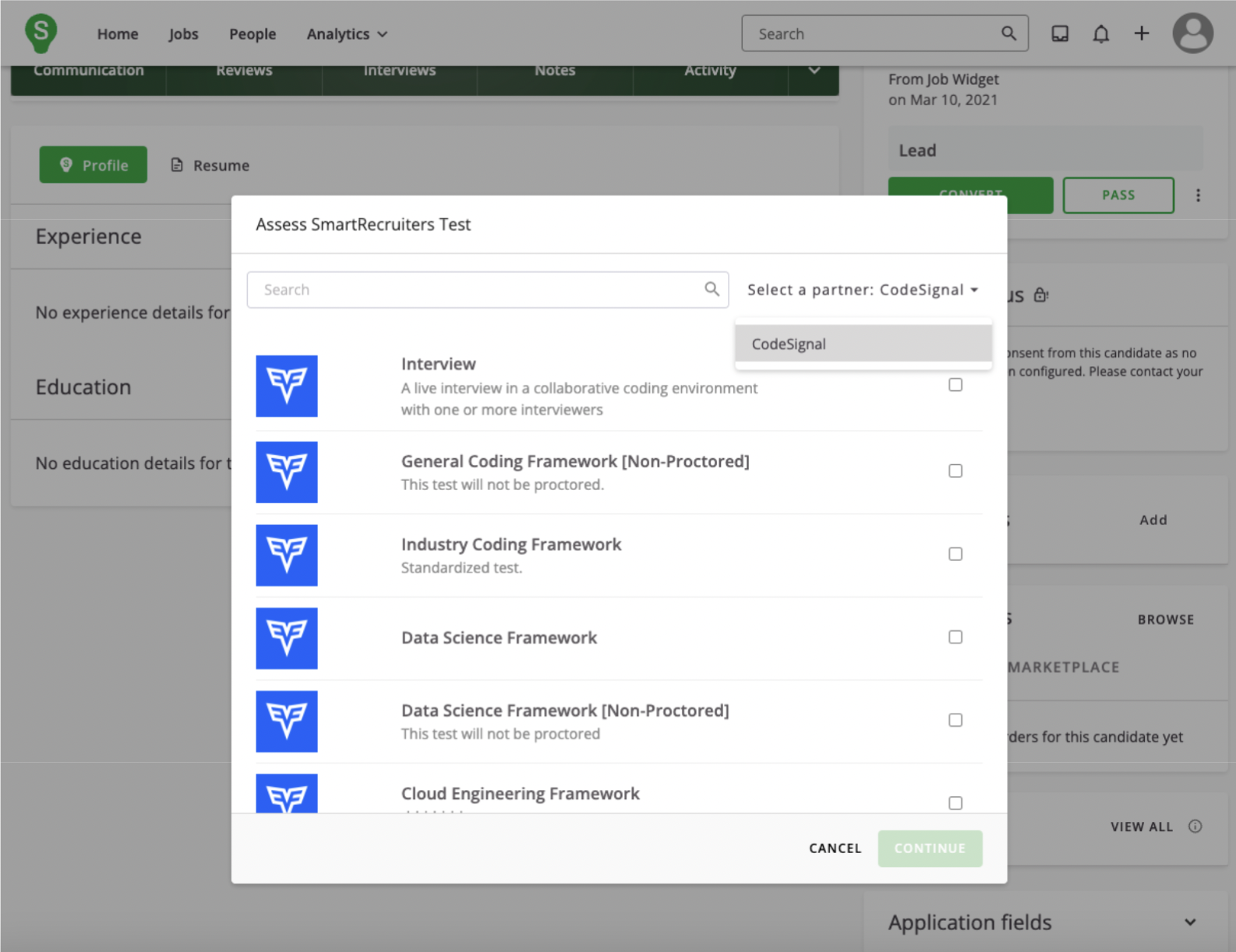This screenshot has height=952, width=1236.
Task: Click the CodeSignal logo for Interview
Action: pos(287,386)
